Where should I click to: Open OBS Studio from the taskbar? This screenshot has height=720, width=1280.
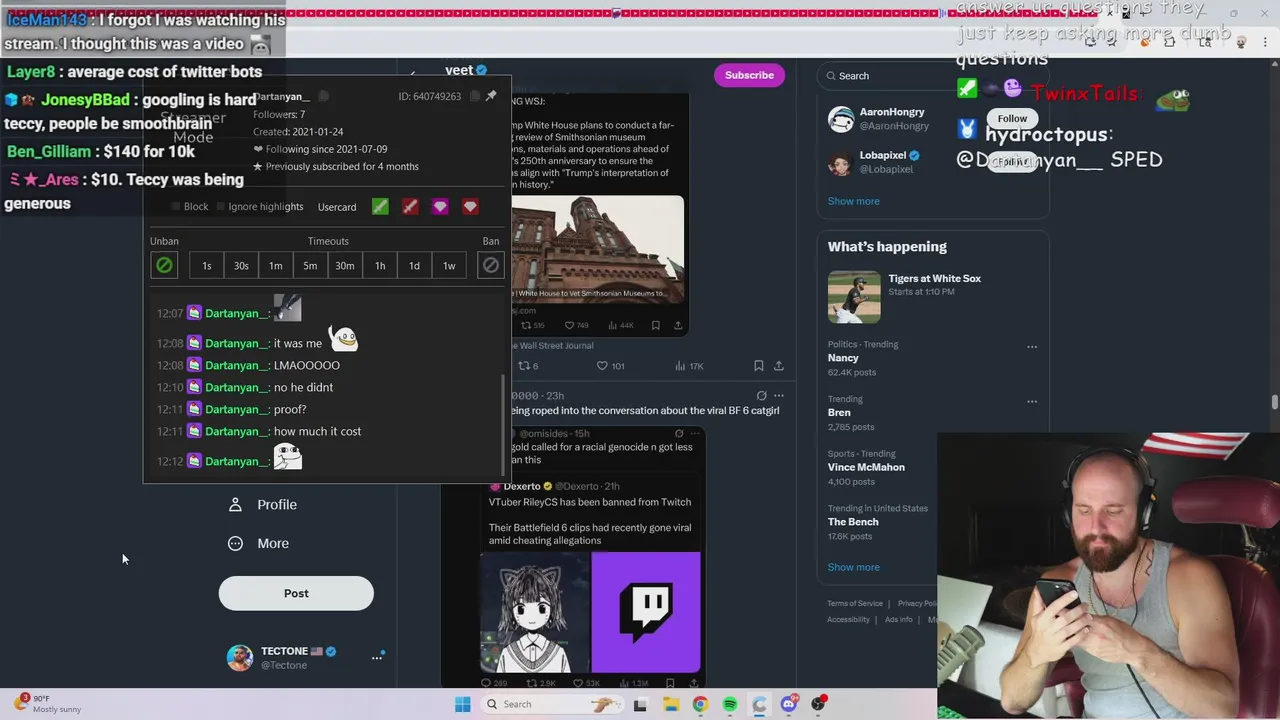tap(819, 704)
